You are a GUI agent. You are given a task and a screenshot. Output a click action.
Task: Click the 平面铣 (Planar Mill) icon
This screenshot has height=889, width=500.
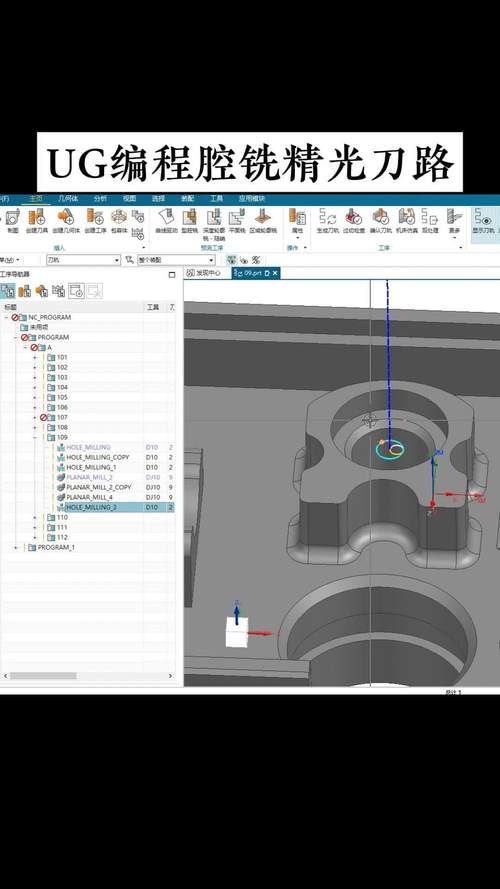click(236, 217)
